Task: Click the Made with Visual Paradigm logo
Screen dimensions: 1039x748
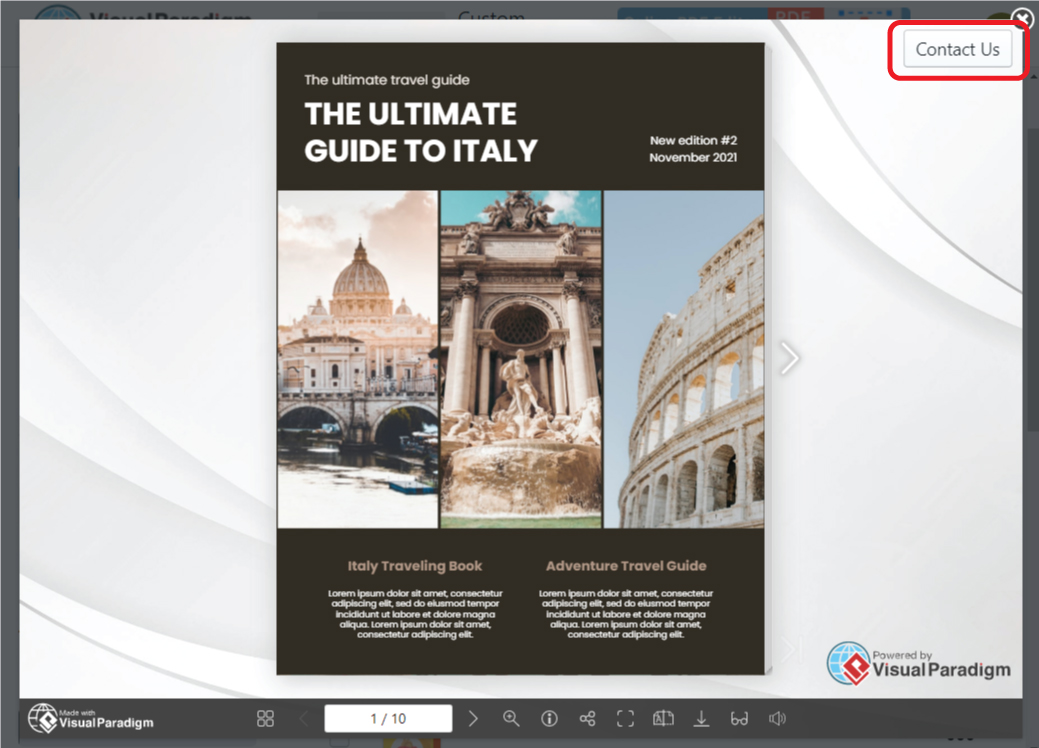Action: (x=91, y=718)
